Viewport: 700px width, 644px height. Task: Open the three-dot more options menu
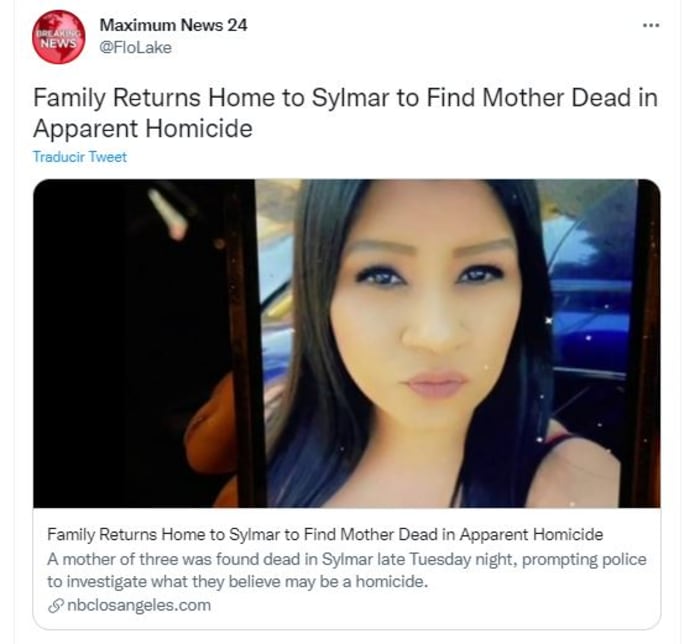tap(650, 25)
